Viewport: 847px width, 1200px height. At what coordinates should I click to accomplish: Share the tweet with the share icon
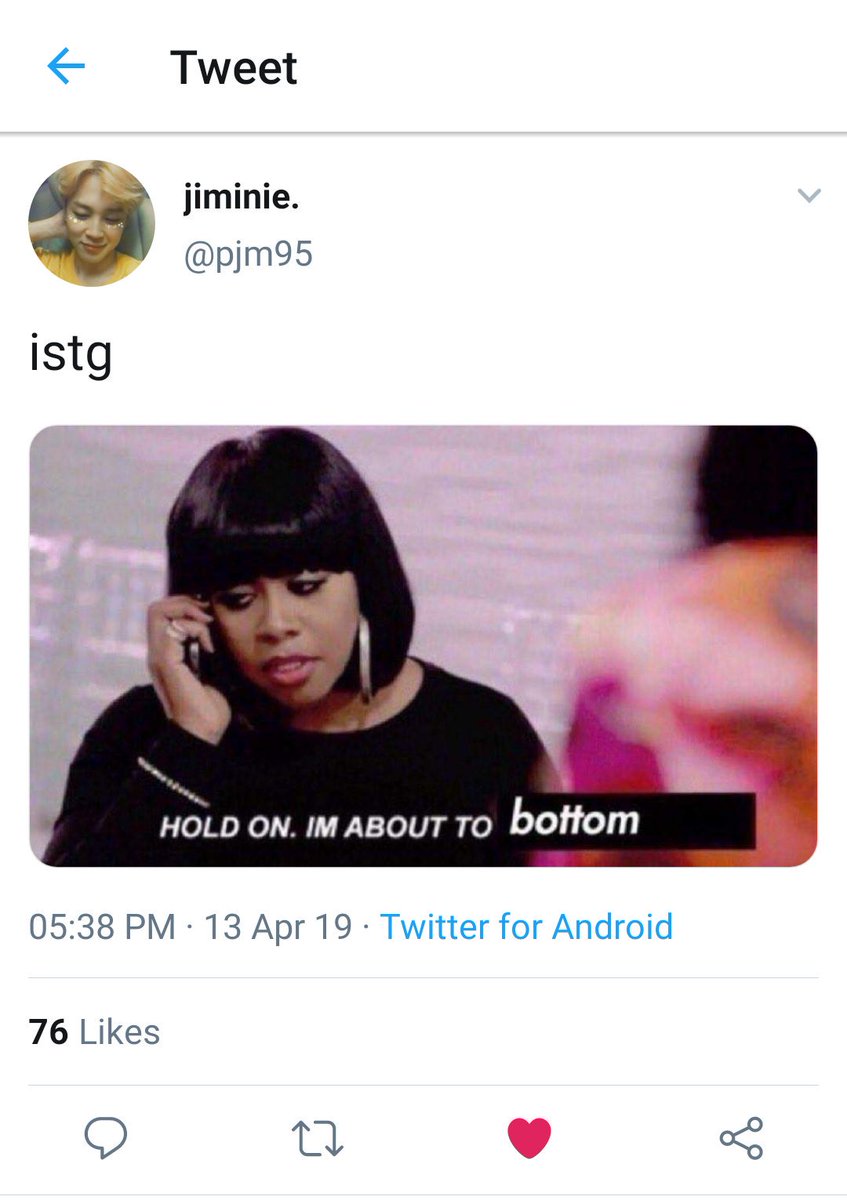click(x=741, y=1138)
